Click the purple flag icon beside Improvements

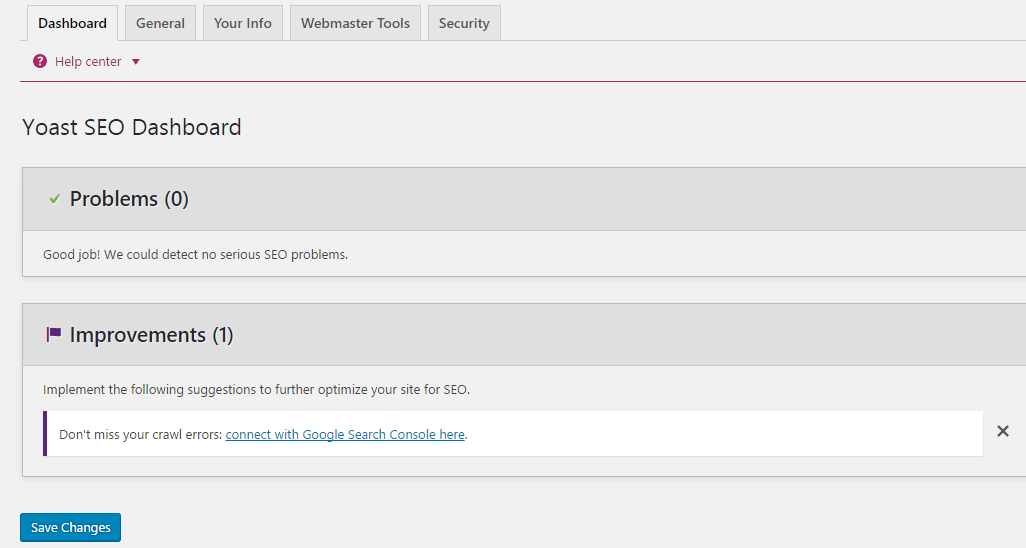pos(54,335)
